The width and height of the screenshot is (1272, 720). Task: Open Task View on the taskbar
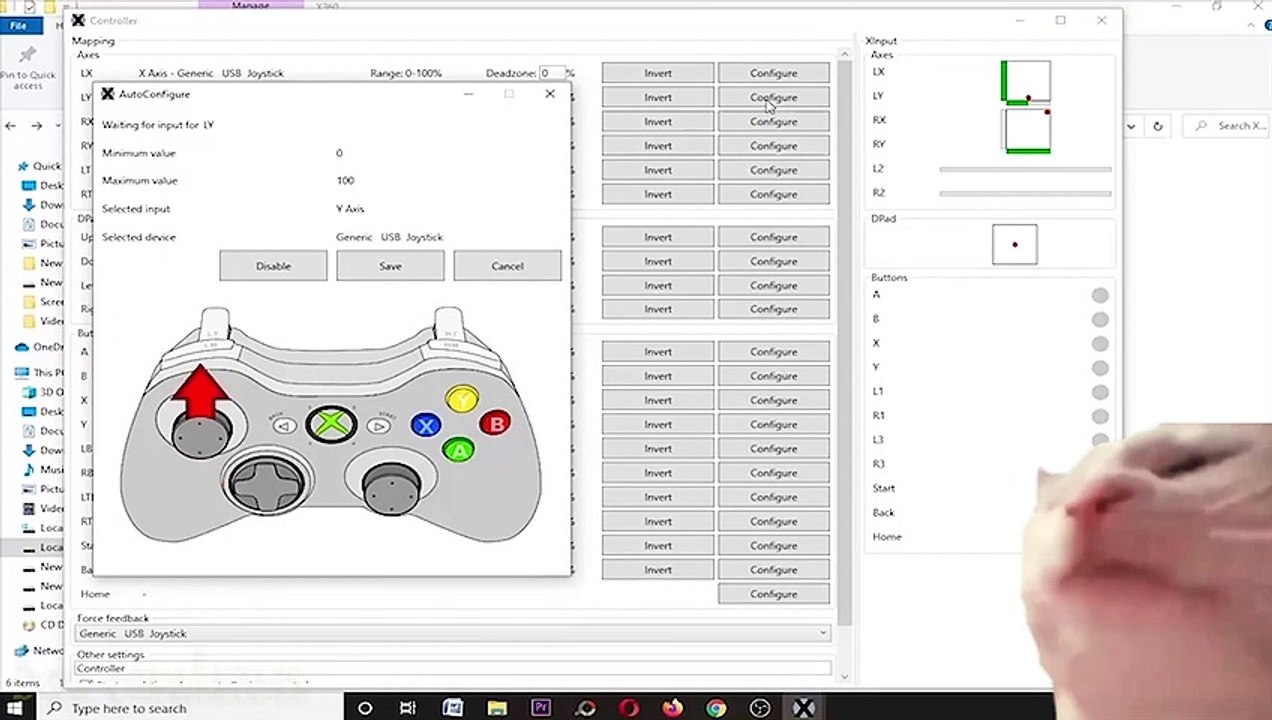click(408, 708)
